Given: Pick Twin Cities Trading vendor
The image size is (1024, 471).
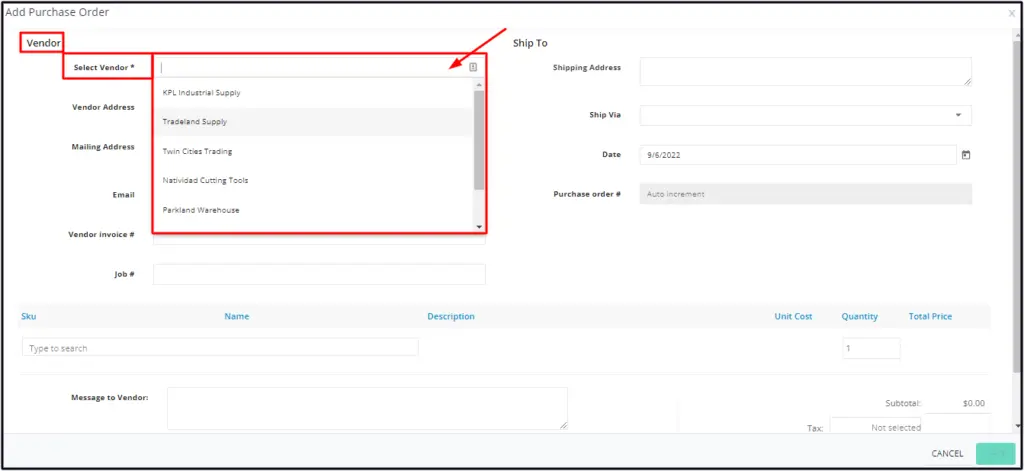Looking at the screenshot, I should 313,151.
